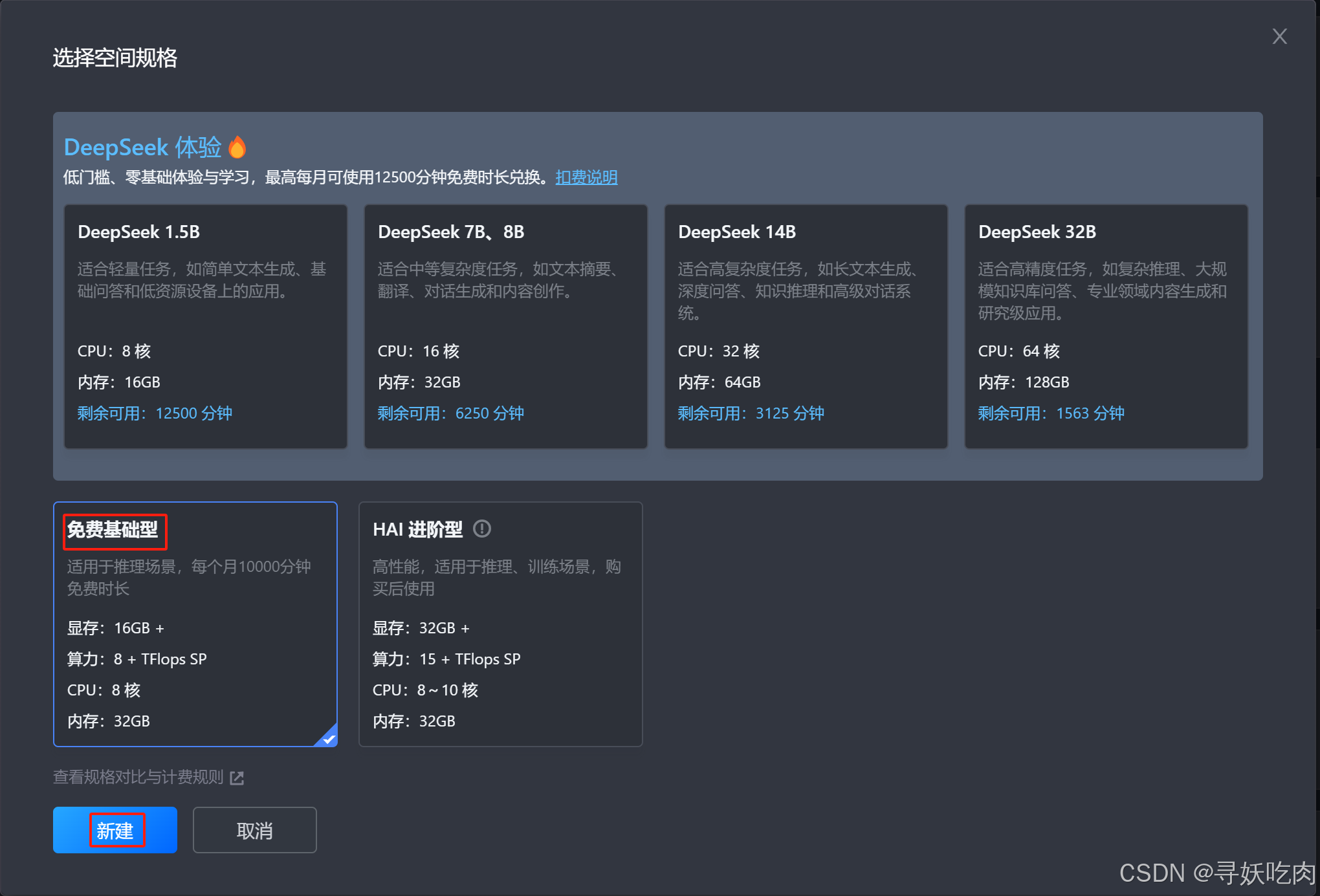Click the 剩余可用：1563 分钟 text
The width and height of the screenshot is (1320, 896).
[x=1051, y=413]
